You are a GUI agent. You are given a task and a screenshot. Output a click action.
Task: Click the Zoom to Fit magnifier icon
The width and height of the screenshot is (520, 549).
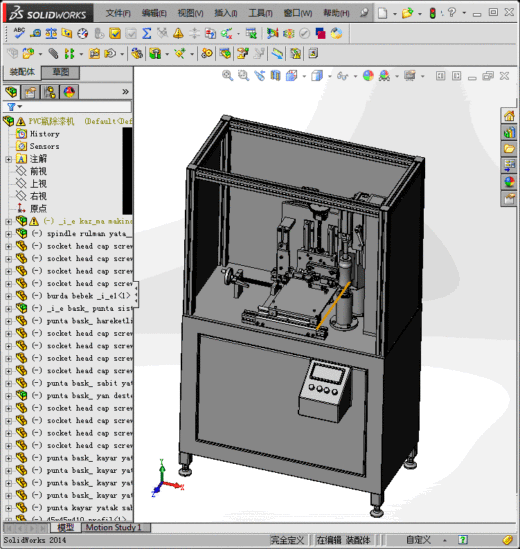point(228,76)
